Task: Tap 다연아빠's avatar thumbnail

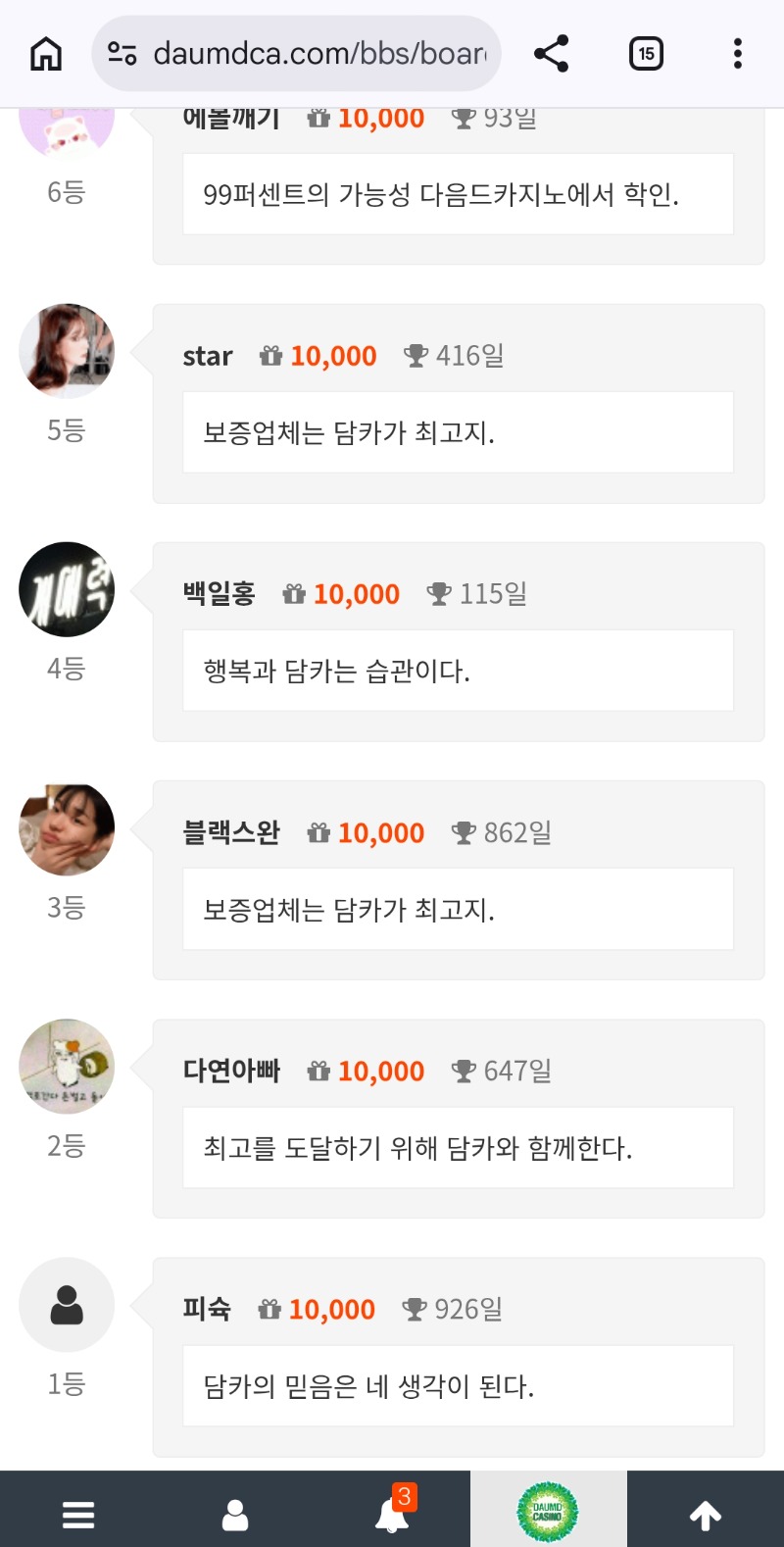Action: coord(67,1067)
